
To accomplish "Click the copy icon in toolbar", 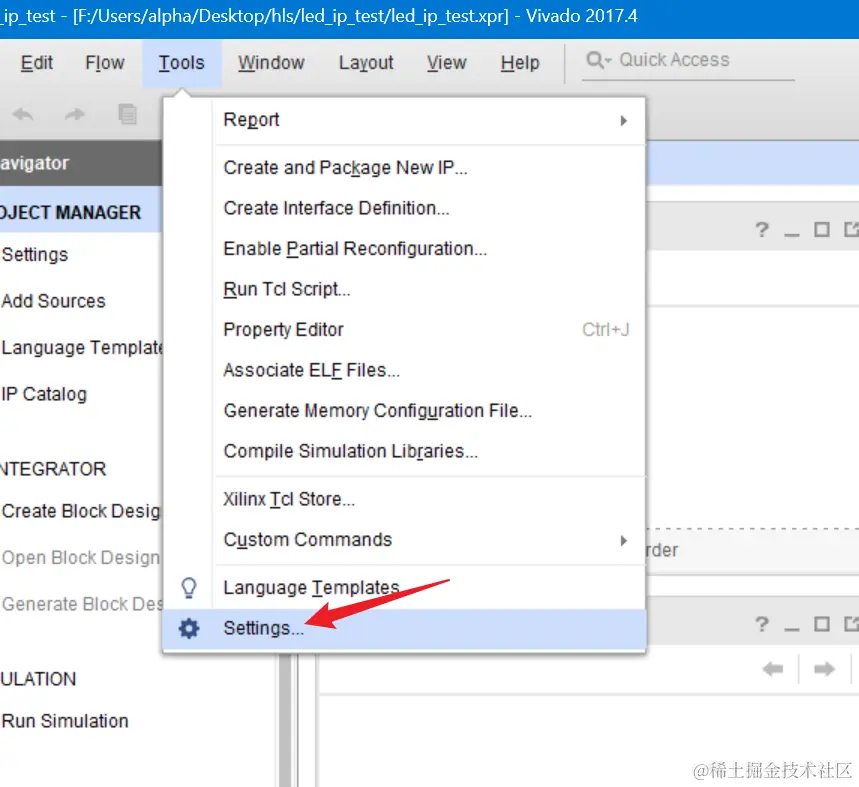I will click(127, 114).
